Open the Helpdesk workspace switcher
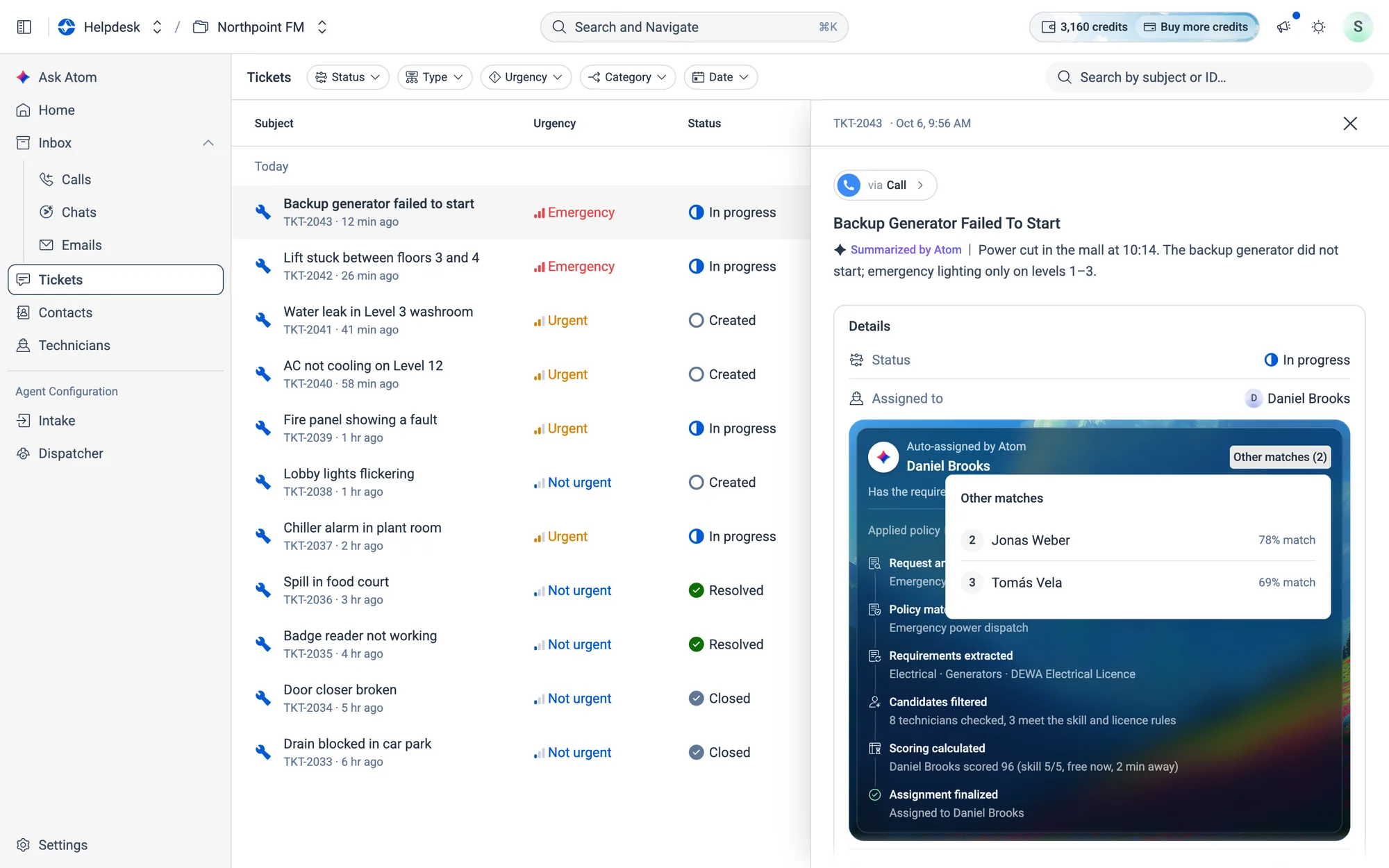 coord(111,27)
